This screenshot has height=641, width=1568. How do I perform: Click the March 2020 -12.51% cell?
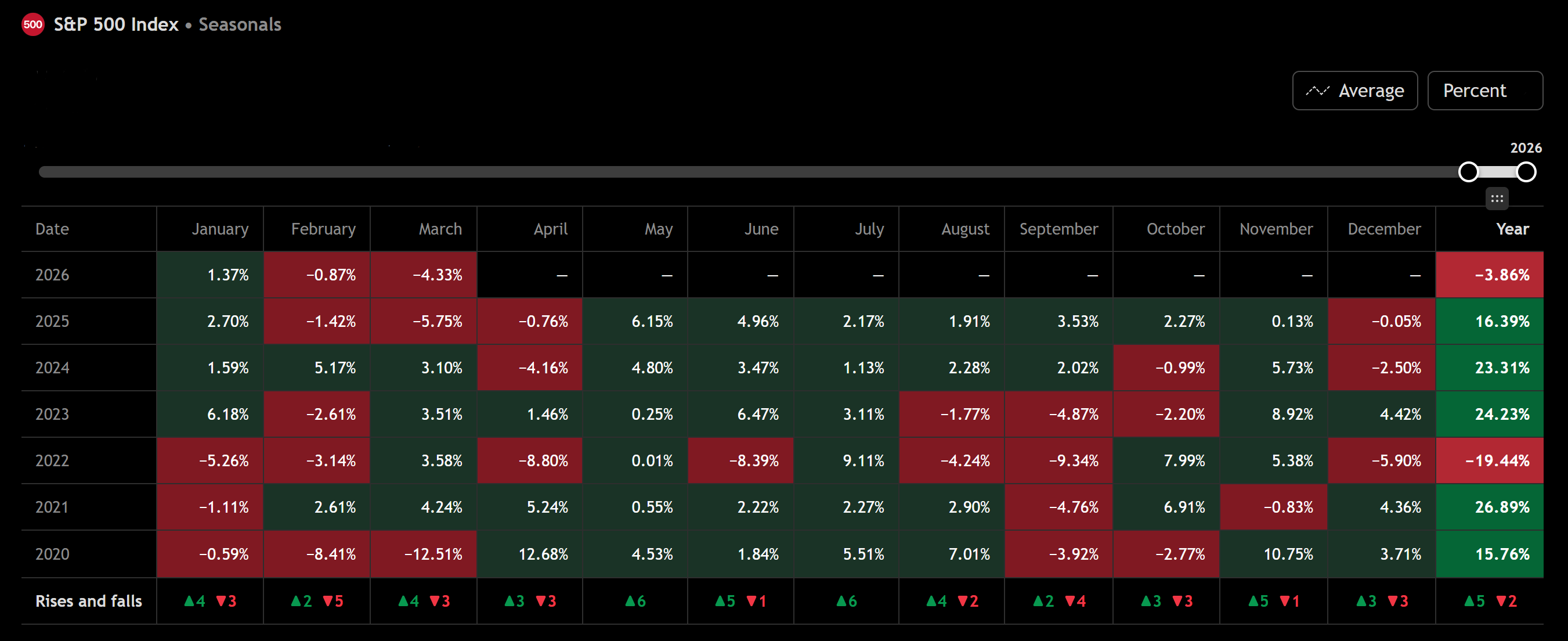433,554
